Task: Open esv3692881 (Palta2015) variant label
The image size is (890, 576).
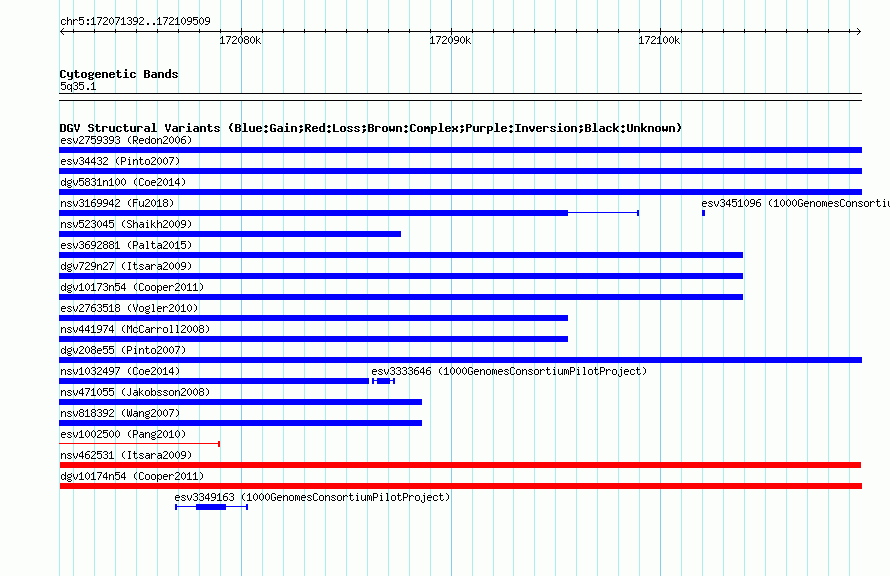Action: click(x=126, y=245)
